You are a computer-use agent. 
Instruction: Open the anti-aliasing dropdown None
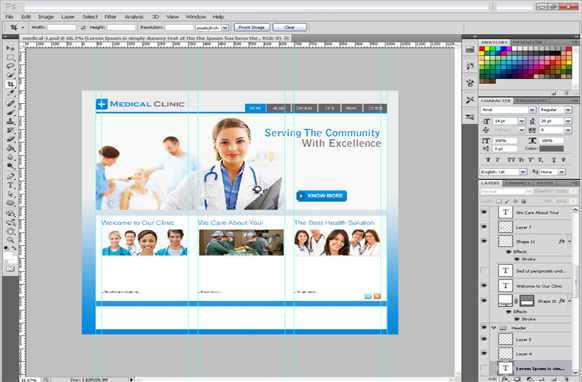562,172
